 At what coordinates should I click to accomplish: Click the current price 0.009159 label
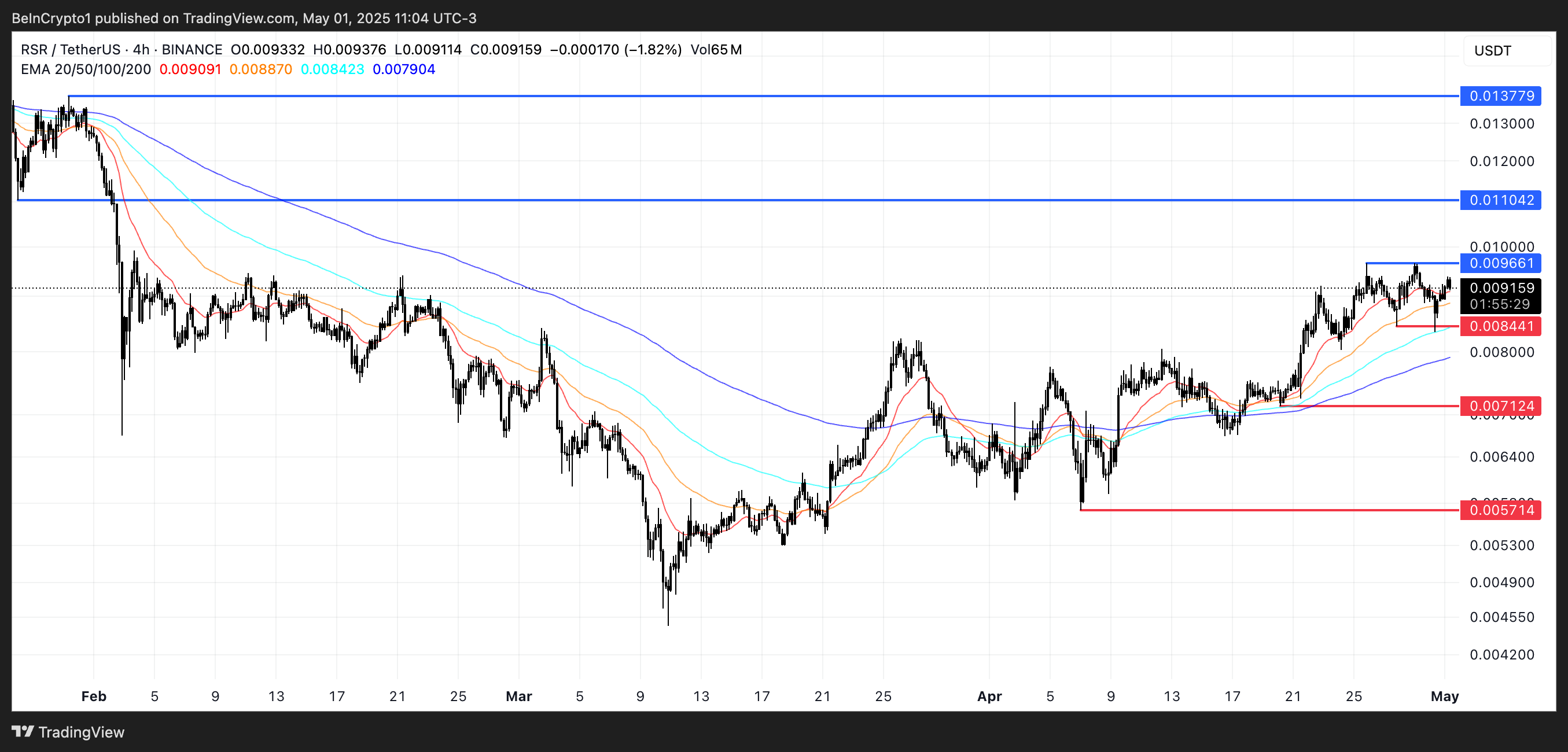[x=1500, y=287]
